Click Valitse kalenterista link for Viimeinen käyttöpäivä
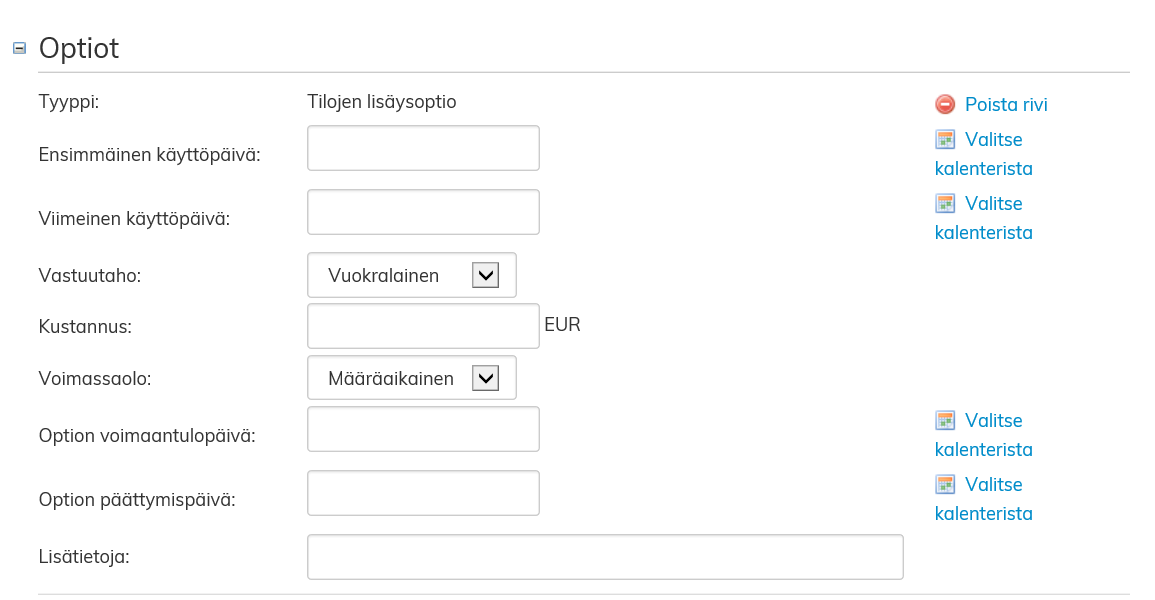Screen dimensions: 1155x600 pos(993,204)
